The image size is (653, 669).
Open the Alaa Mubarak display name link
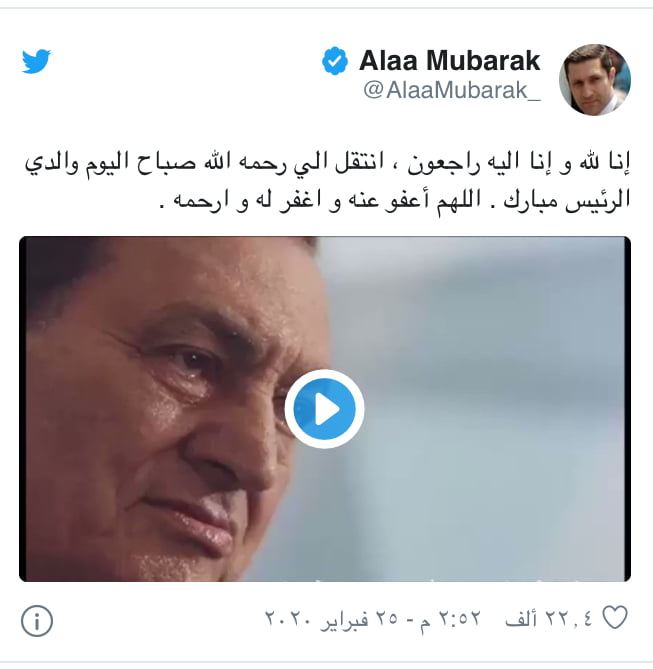tap(450, 60)
